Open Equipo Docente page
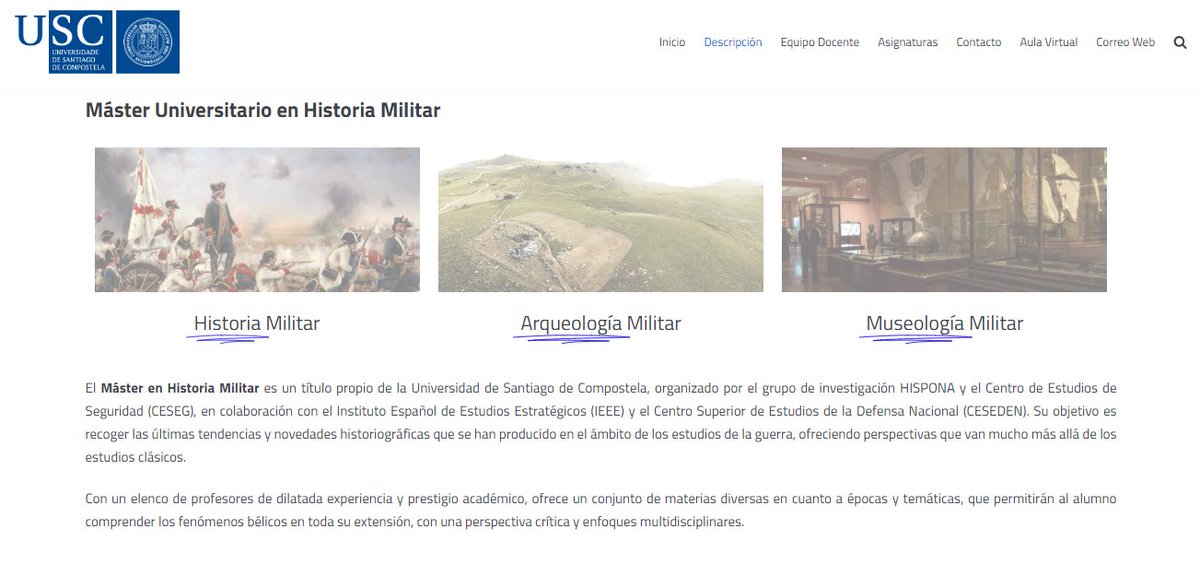The width and height of the screenshot is (1200, 564). click(x=820, y=43)
